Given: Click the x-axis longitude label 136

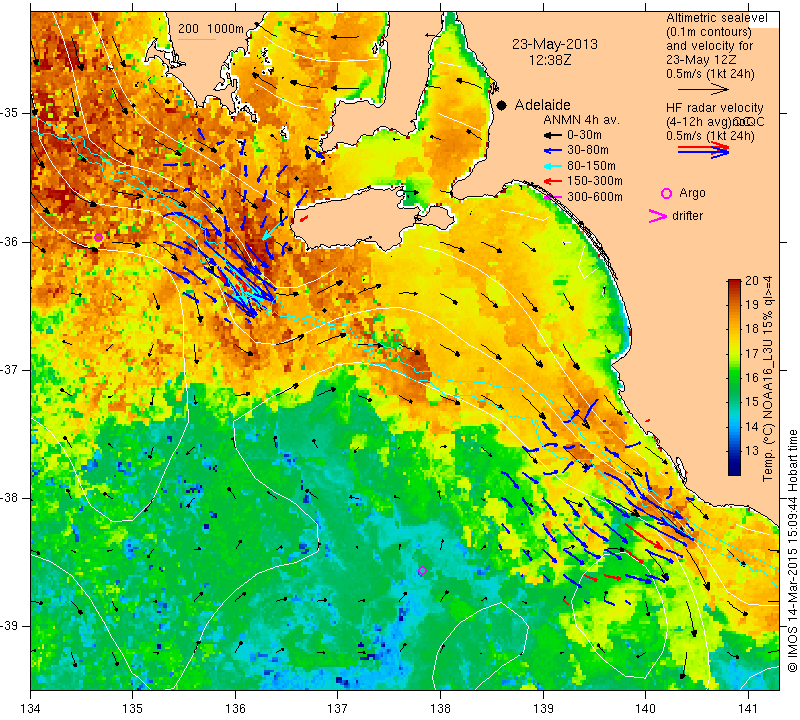Looking at the screenshot, I should click(x=236, y=709).
